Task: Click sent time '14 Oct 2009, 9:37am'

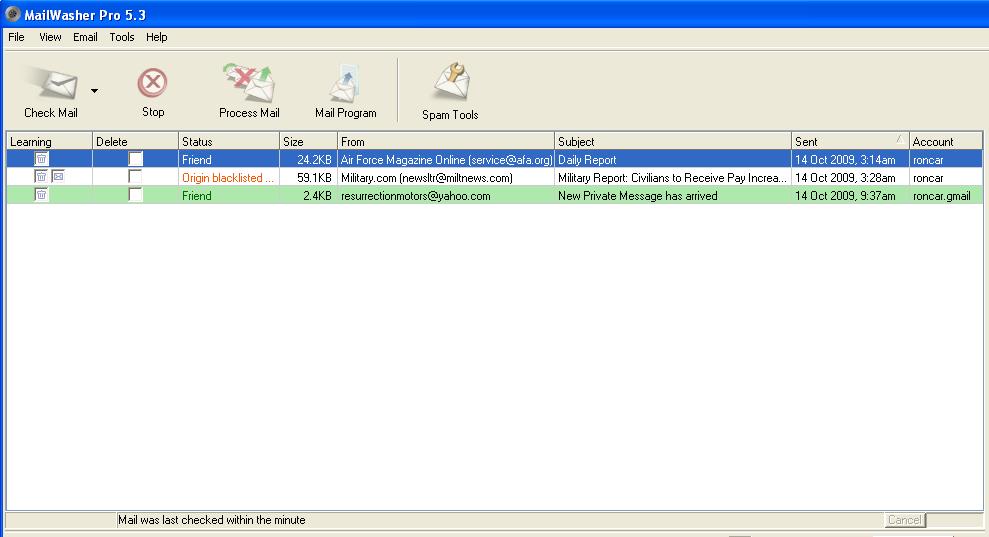Action: click(x=845, y=196)
